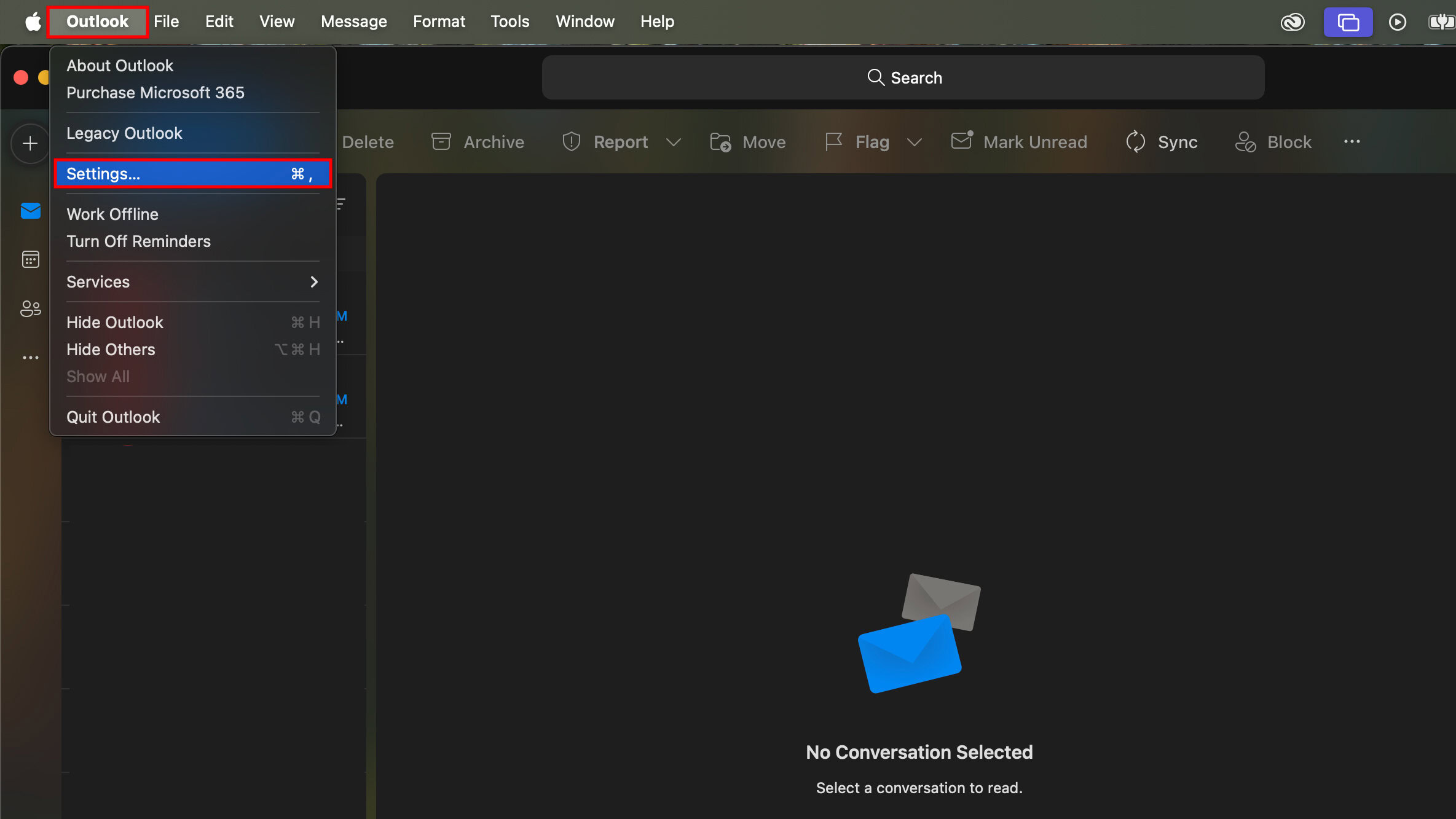This screenshot has height=819, width=1456.
Task: Open the Tools menu
Action: click(510, 22)
